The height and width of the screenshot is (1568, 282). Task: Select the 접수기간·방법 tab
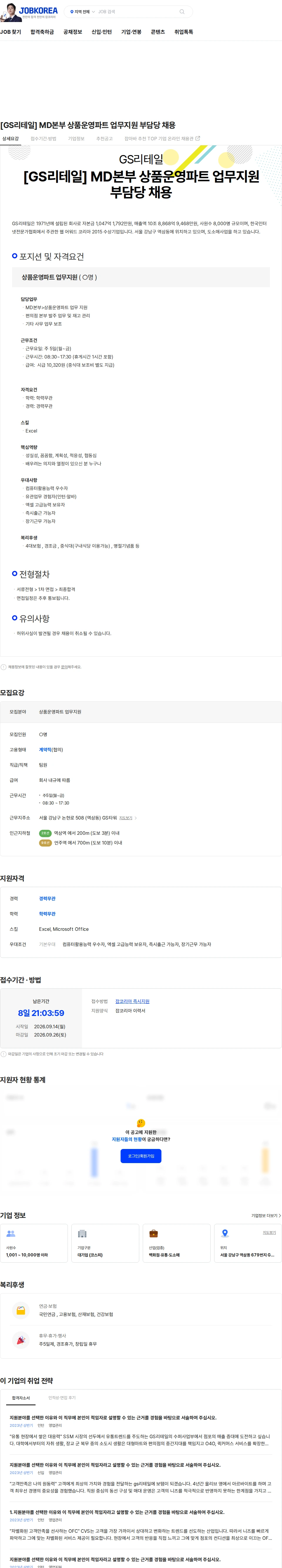[x=43, y=139]
